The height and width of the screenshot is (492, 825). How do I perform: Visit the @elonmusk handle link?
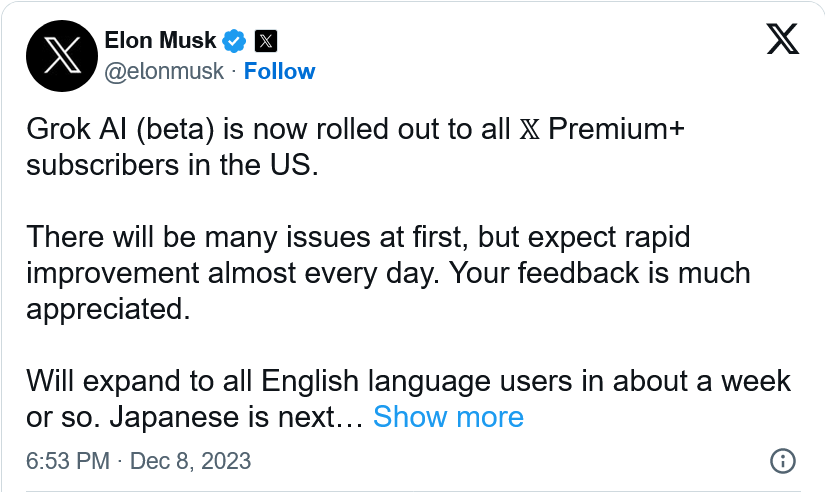(x=164, y=71)
